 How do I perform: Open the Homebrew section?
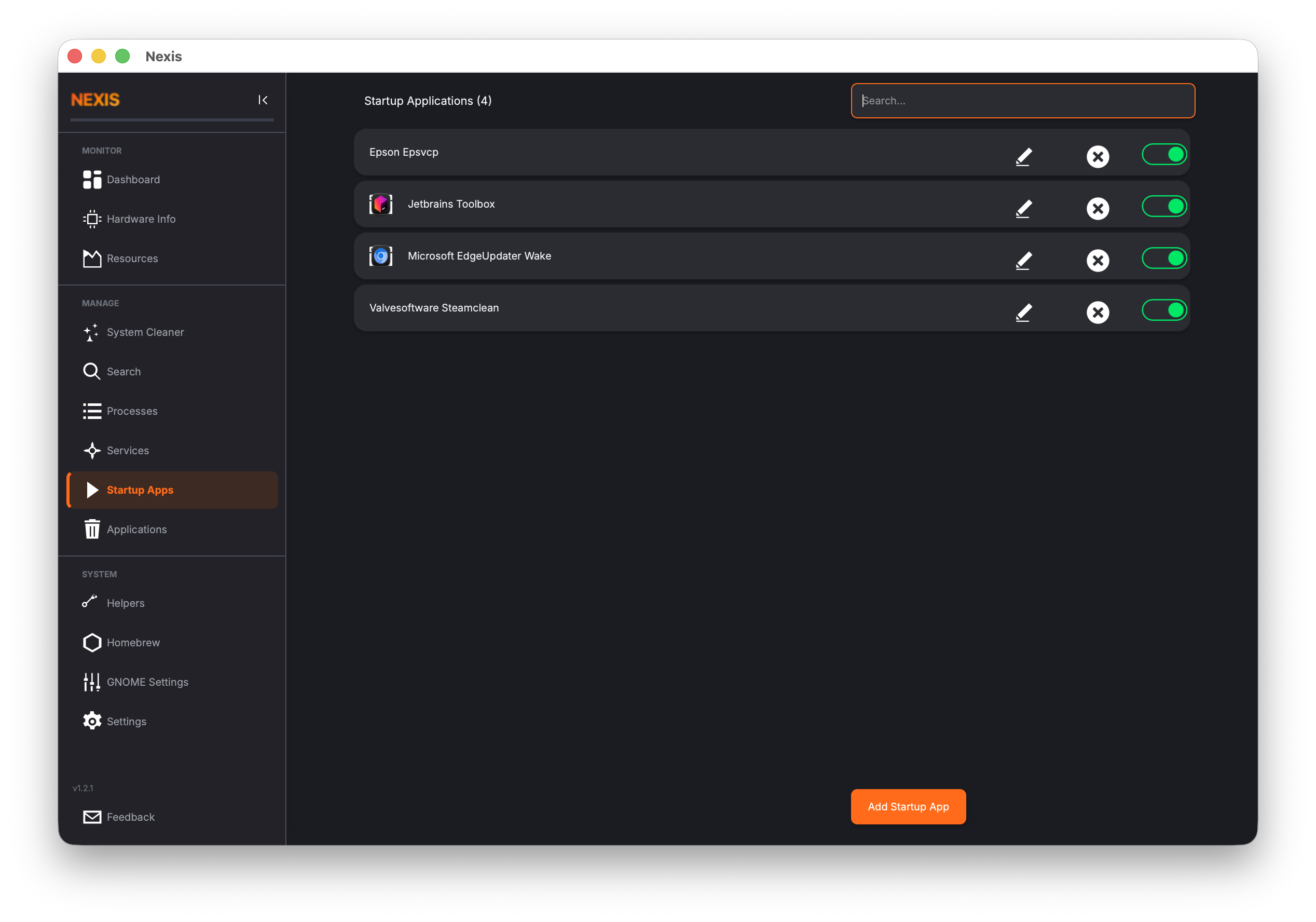(x=133, y=642)
